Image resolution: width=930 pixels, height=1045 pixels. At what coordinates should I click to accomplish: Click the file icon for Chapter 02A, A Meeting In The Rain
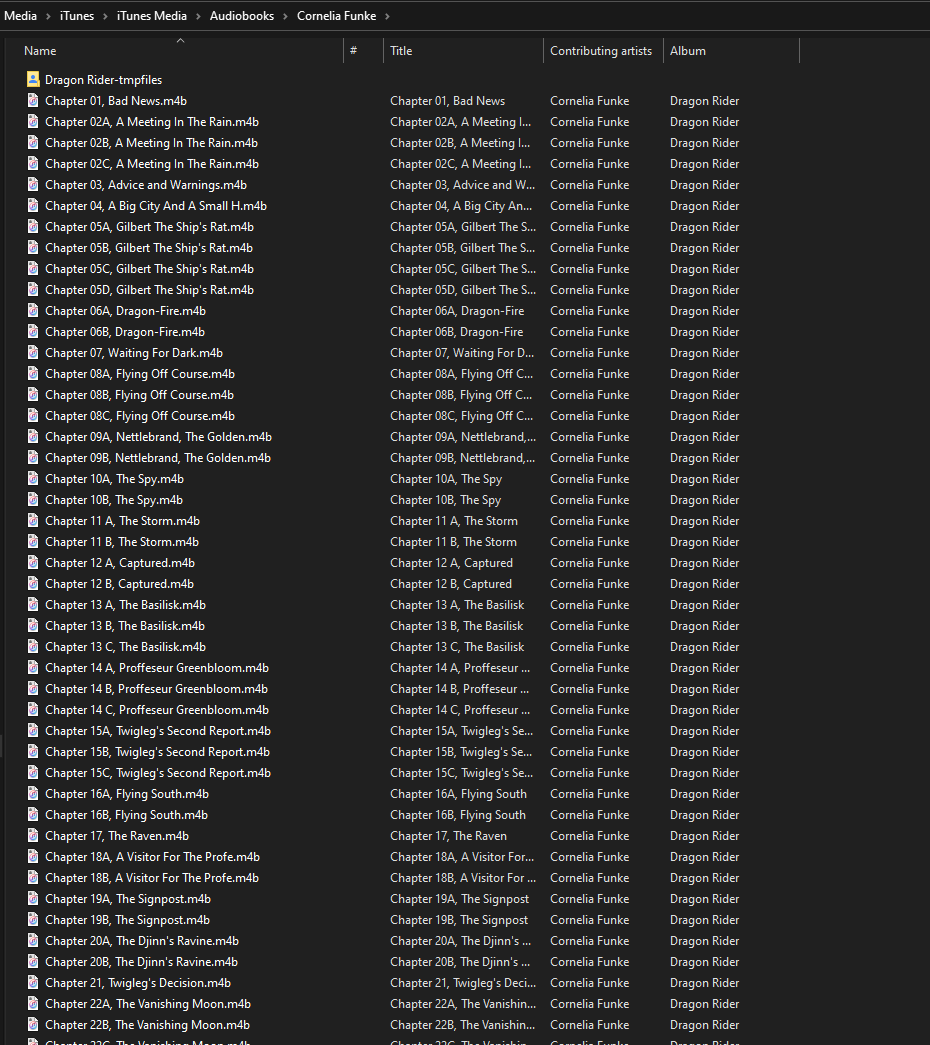[x=33, y=121]
